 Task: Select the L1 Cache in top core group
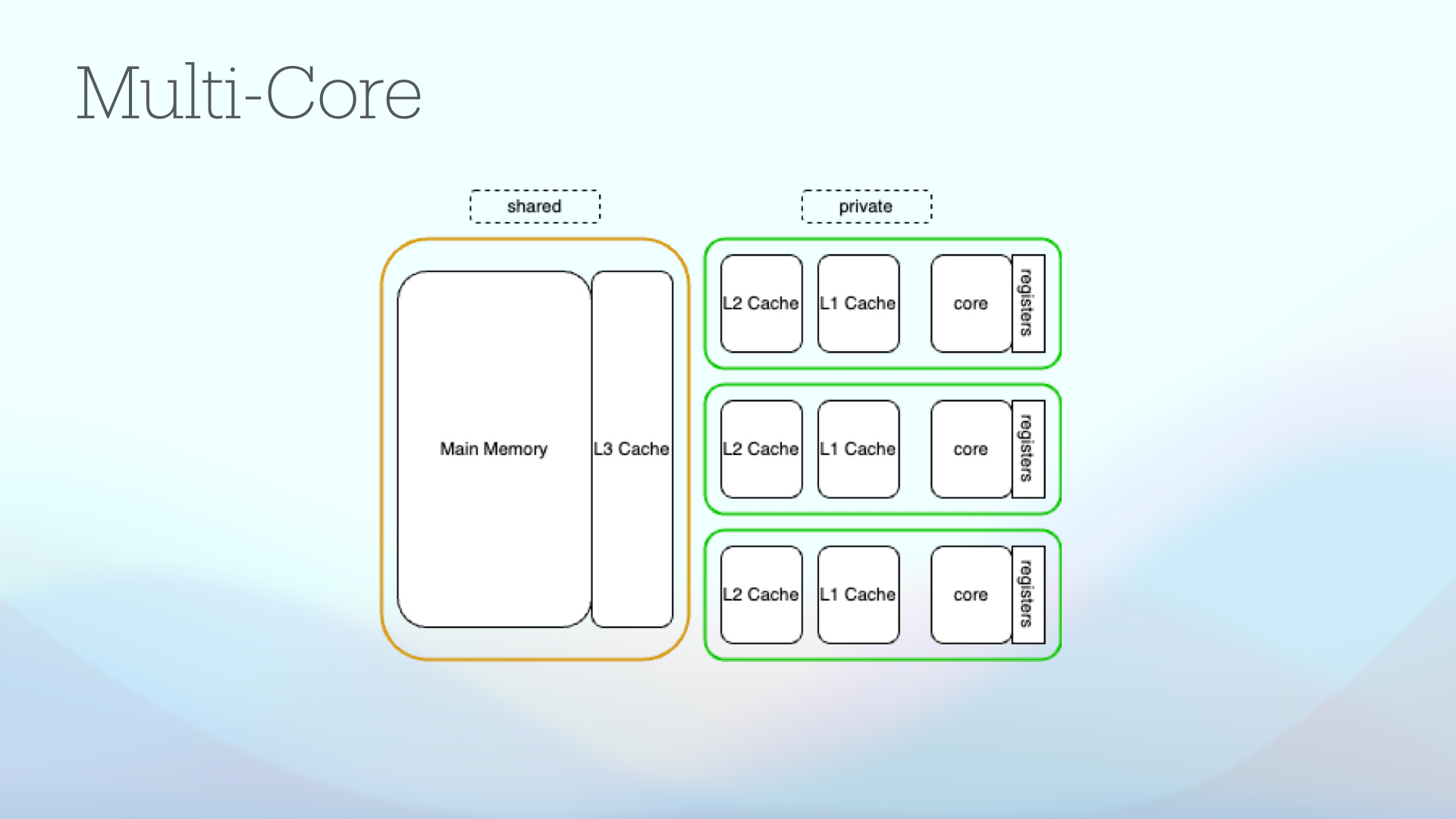click(x=858, y=303)
